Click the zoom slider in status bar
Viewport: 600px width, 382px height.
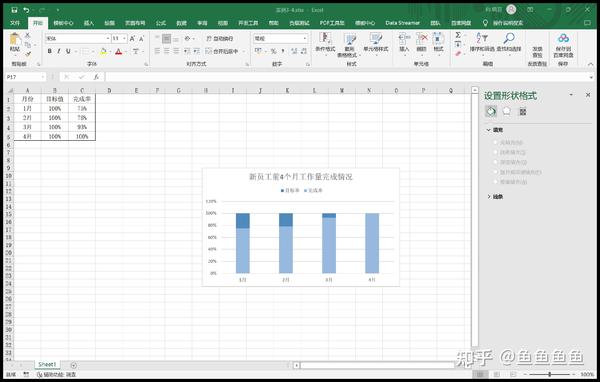point(550,374)
